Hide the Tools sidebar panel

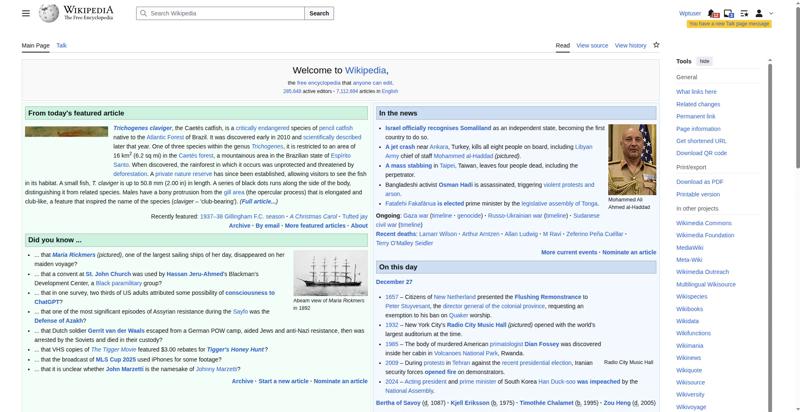(x=705, y=61)
